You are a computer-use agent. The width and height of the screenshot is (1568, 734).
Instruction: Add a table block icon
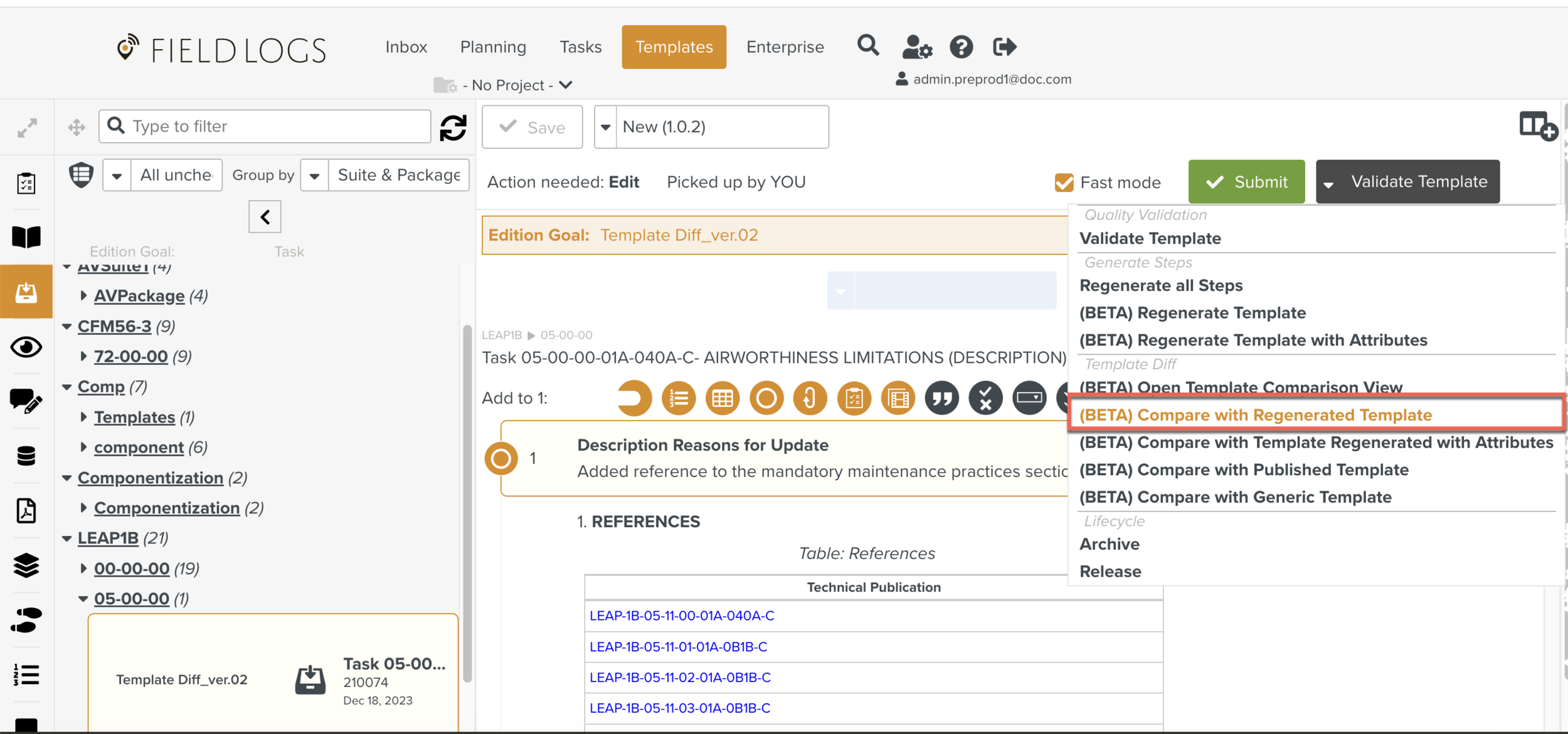[722, 398]
